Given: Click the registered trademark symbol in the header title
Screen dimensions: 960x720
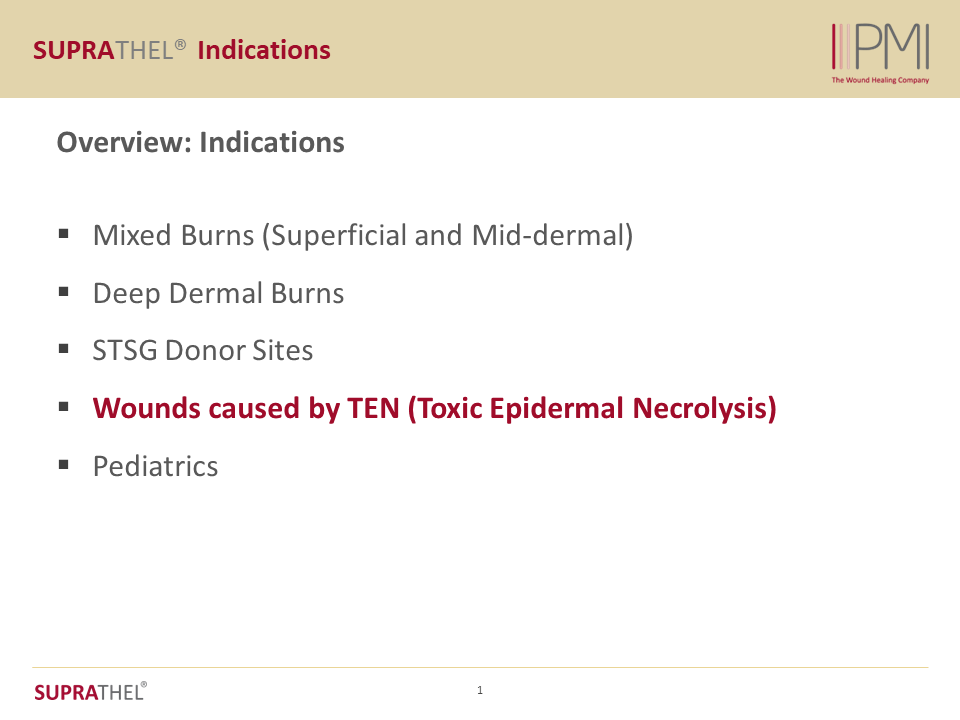Looking at the screenshot, I should tap(180, 45).
